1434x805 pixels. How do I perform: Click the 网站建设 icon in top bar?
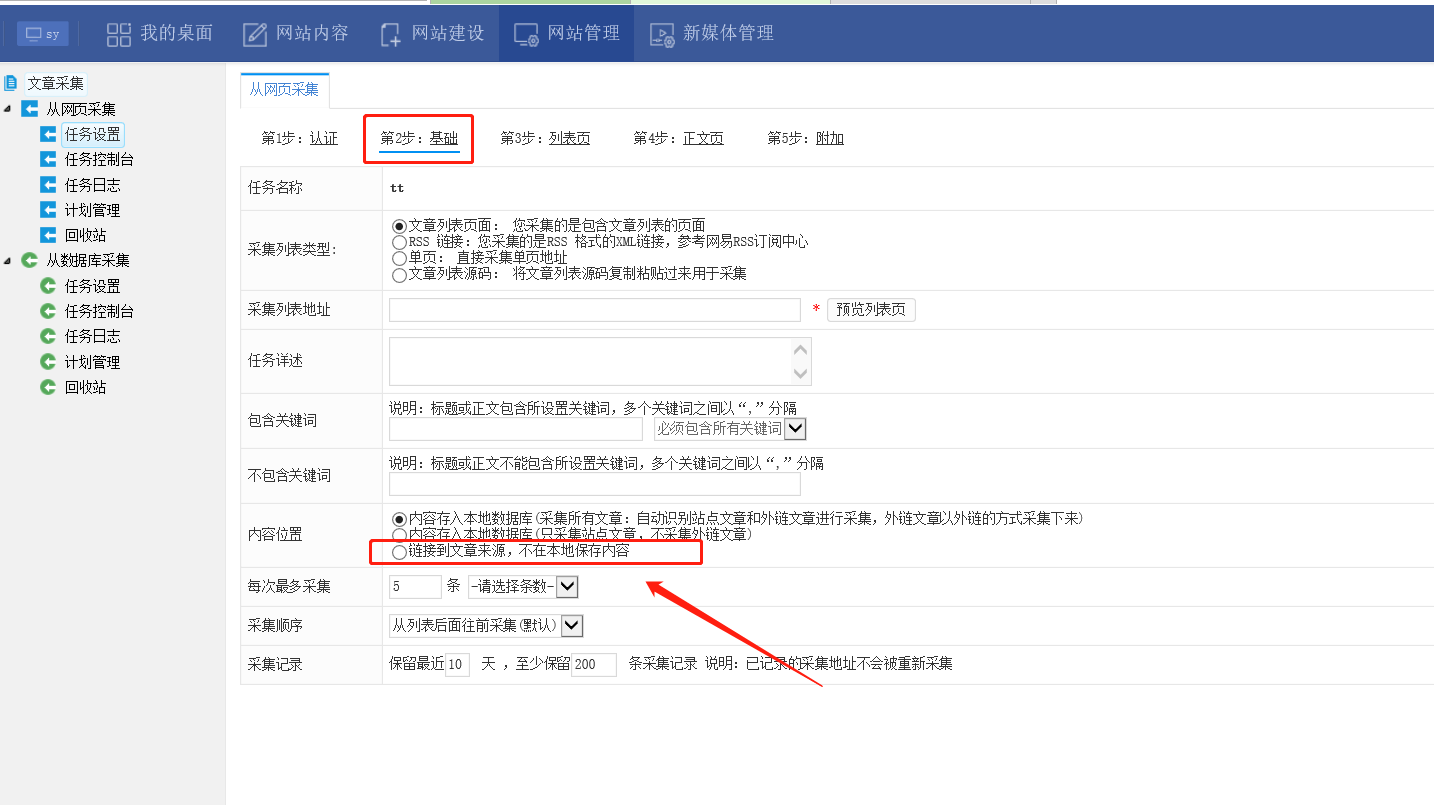pos(391,34)
